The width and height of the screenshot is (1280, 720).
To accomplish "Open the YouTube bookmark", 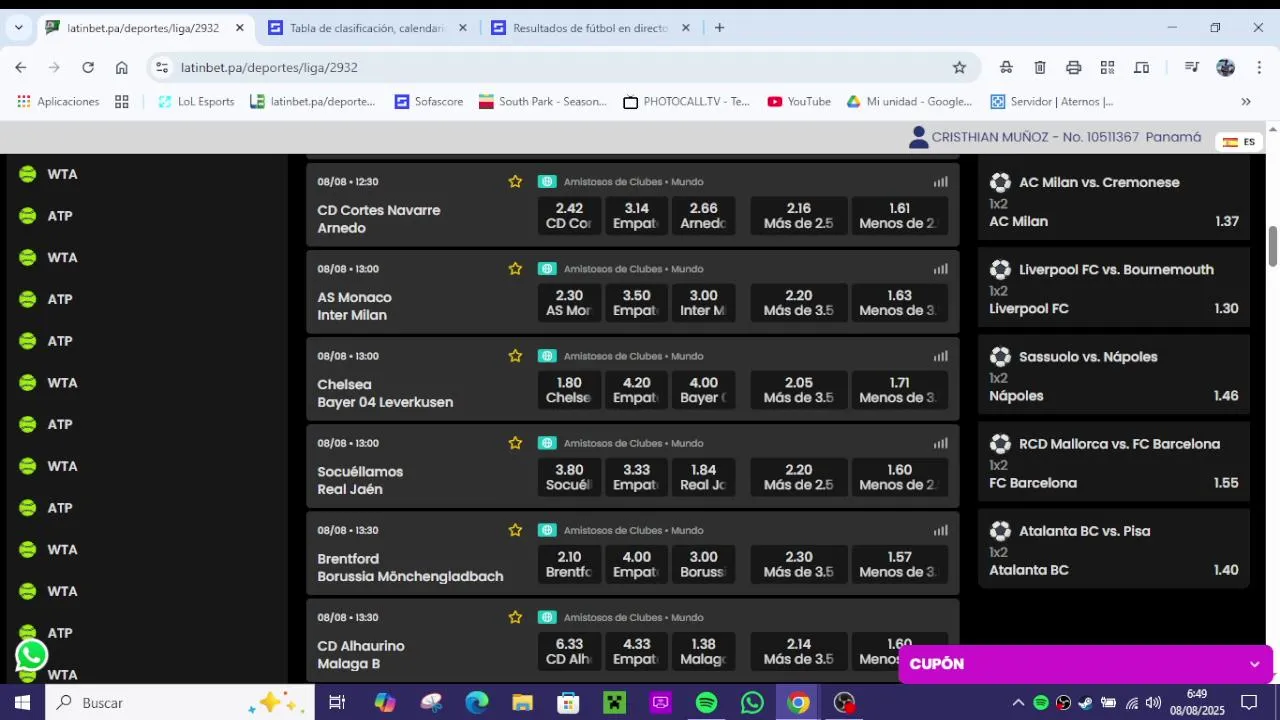I will point(799,101).
